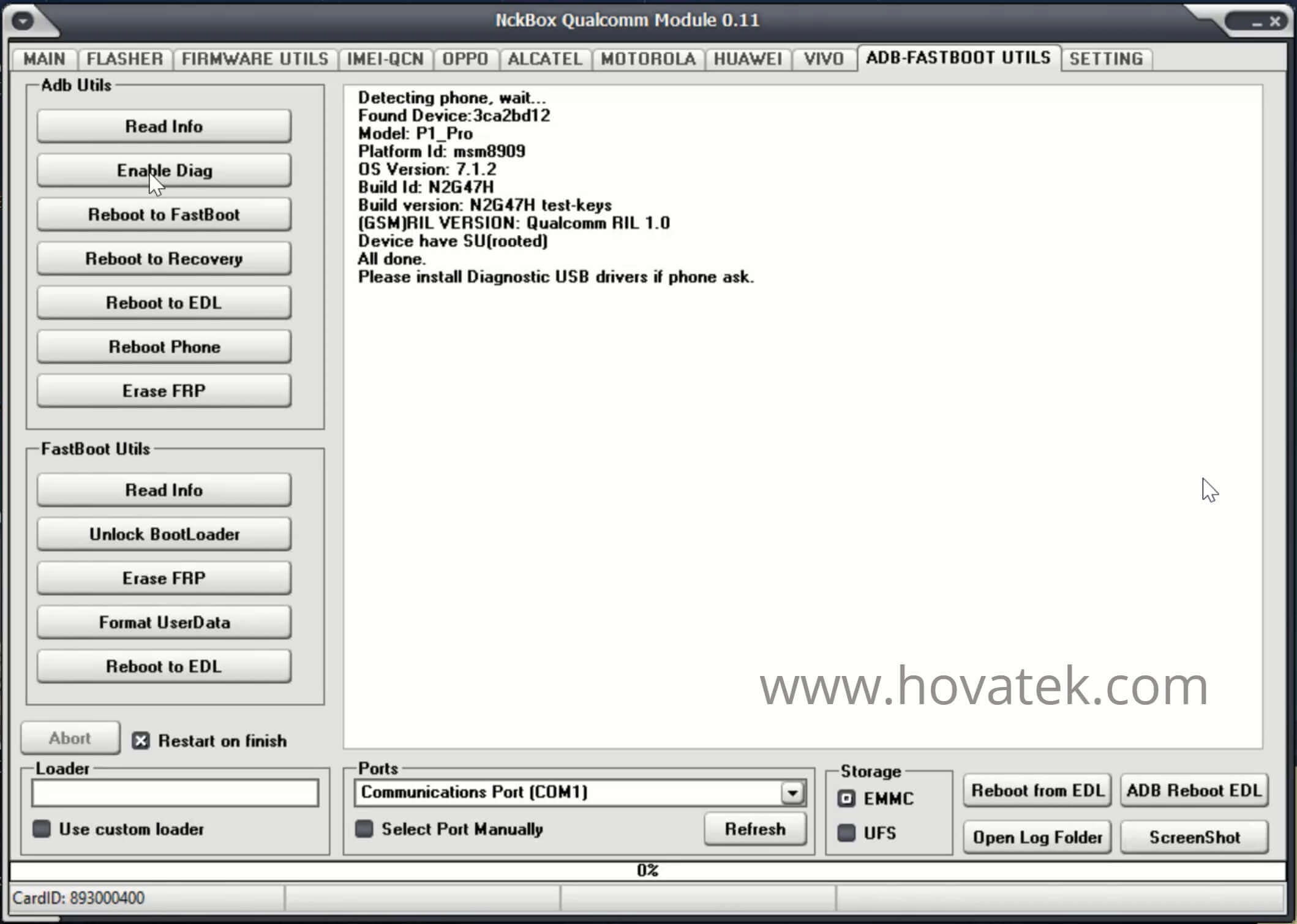Screen dimensions: 1297x924
Task: Click the log line 'OS Version: 7.1.2'
Action: click(427, 169)
